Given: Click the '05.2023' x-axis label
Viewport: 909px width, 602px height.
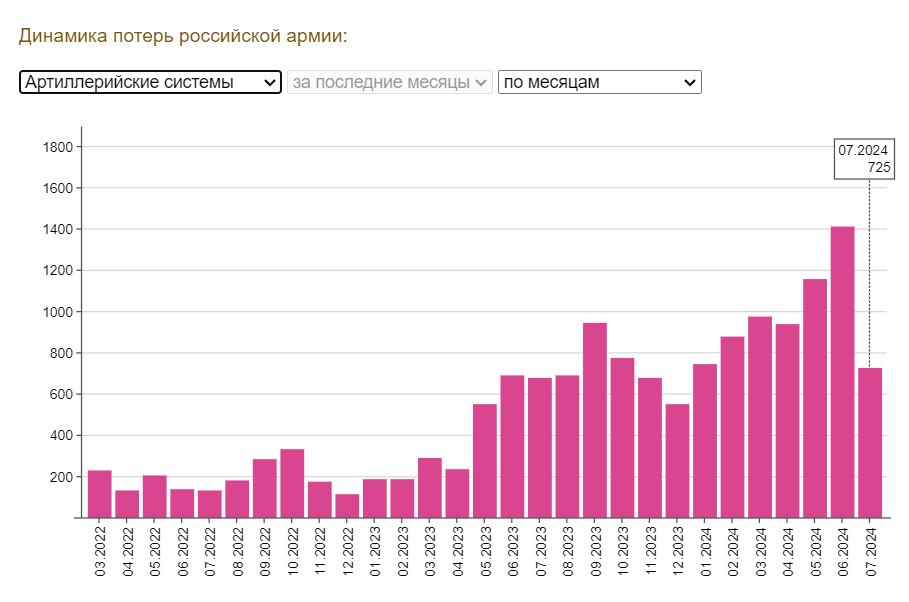Looking at the screenshot, I should point(485,551).
